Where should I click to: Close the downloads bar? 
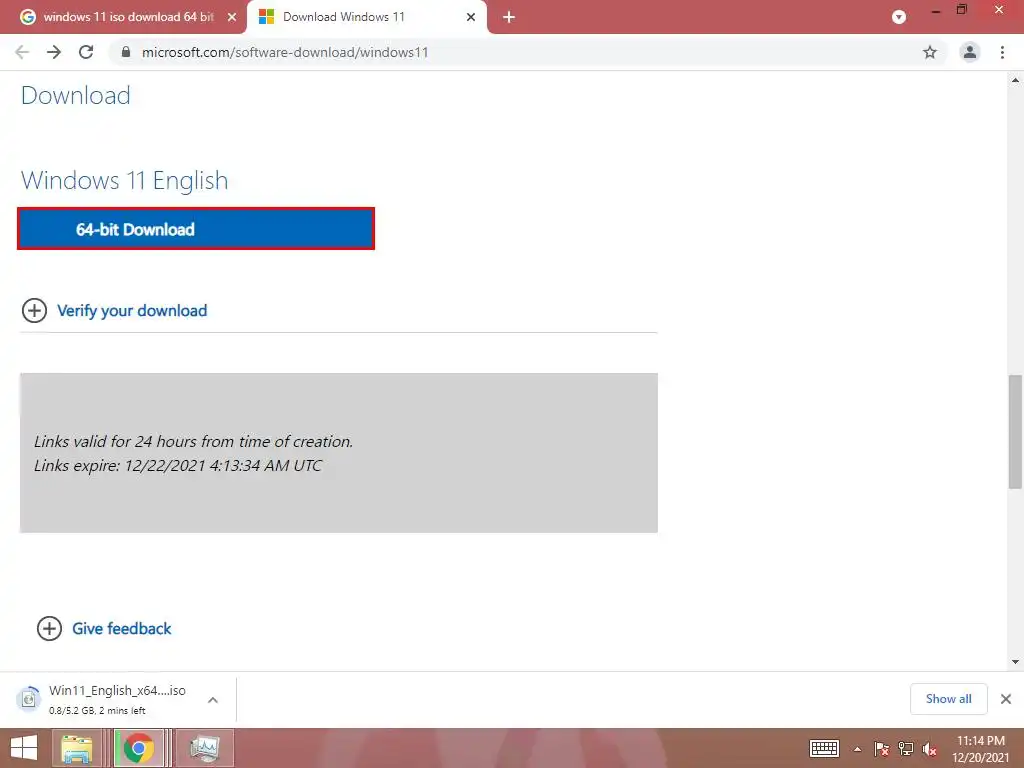pos(1006,699)
